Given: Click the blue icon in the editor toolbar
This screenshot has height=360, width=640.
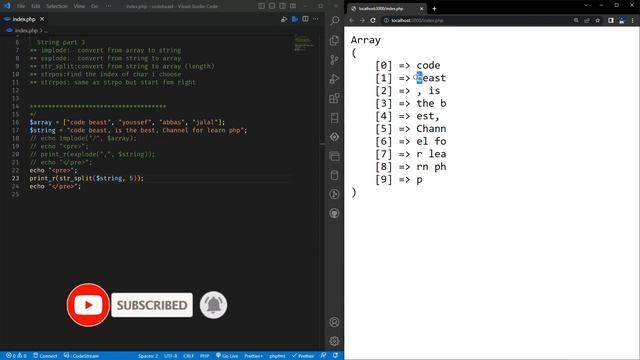Looking at the screenshot, I should (x=295, y=19).
